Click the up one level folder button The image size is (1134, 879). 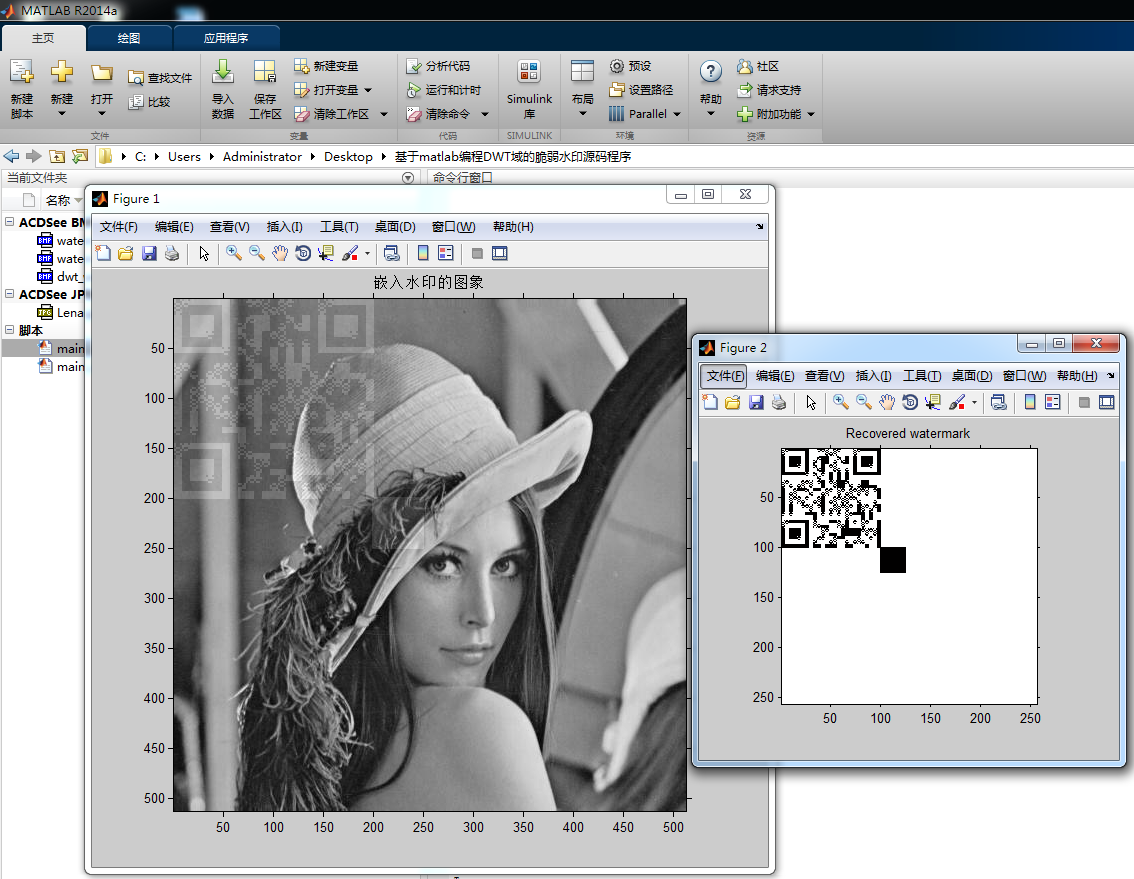56,156
